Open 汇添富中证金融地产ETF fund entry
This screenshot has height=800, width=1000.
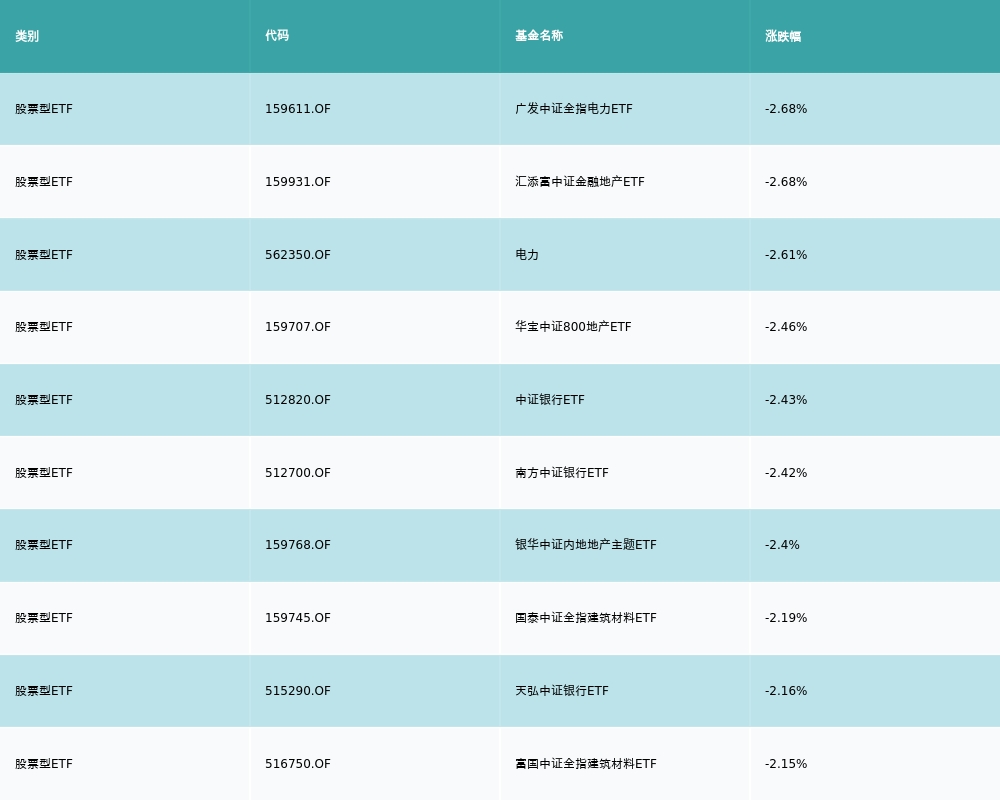[579, 182]
